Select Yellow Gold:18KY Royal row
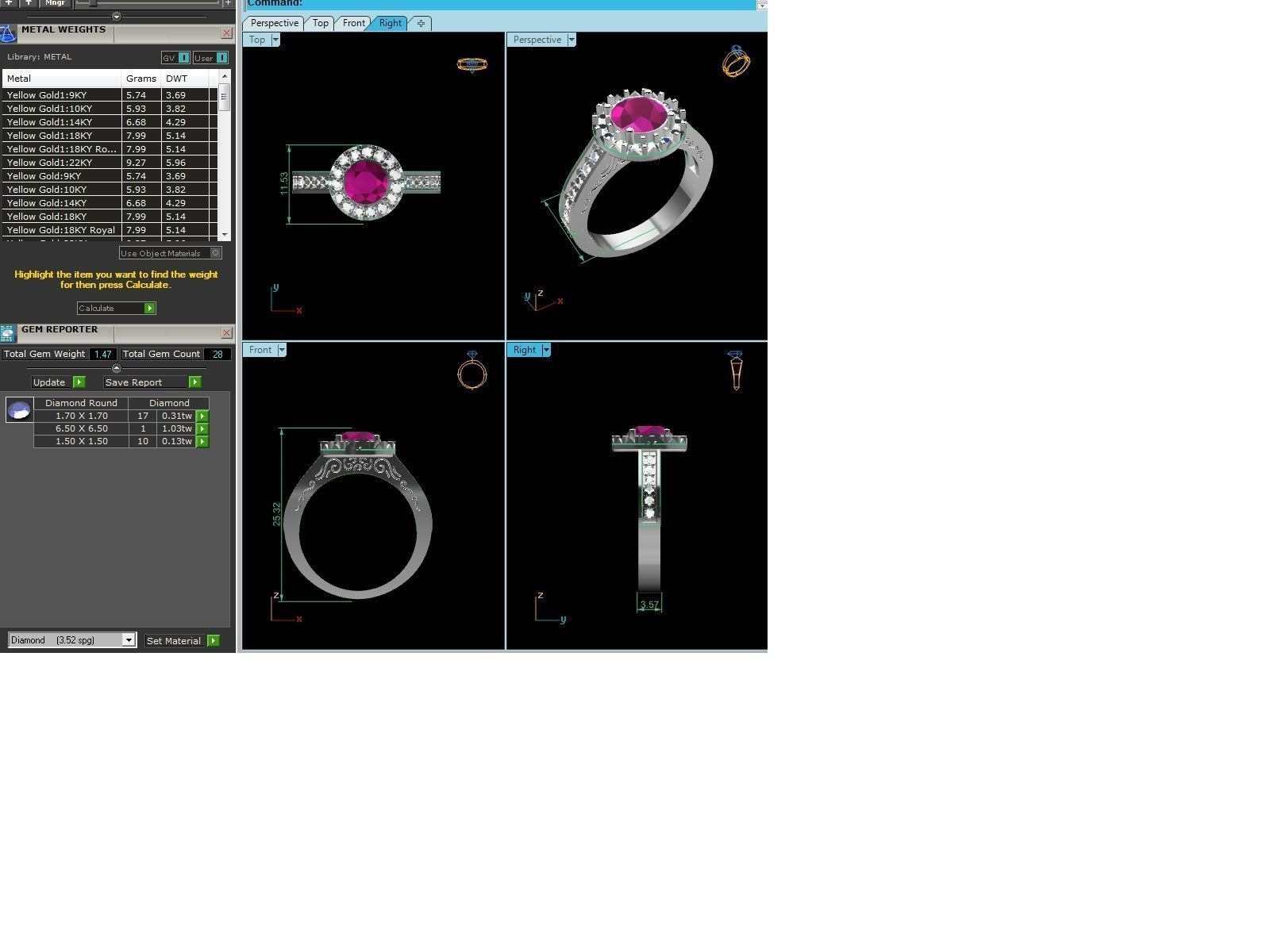The height and width of the screenshot is (952, 1270). click(x=110, y=230)
